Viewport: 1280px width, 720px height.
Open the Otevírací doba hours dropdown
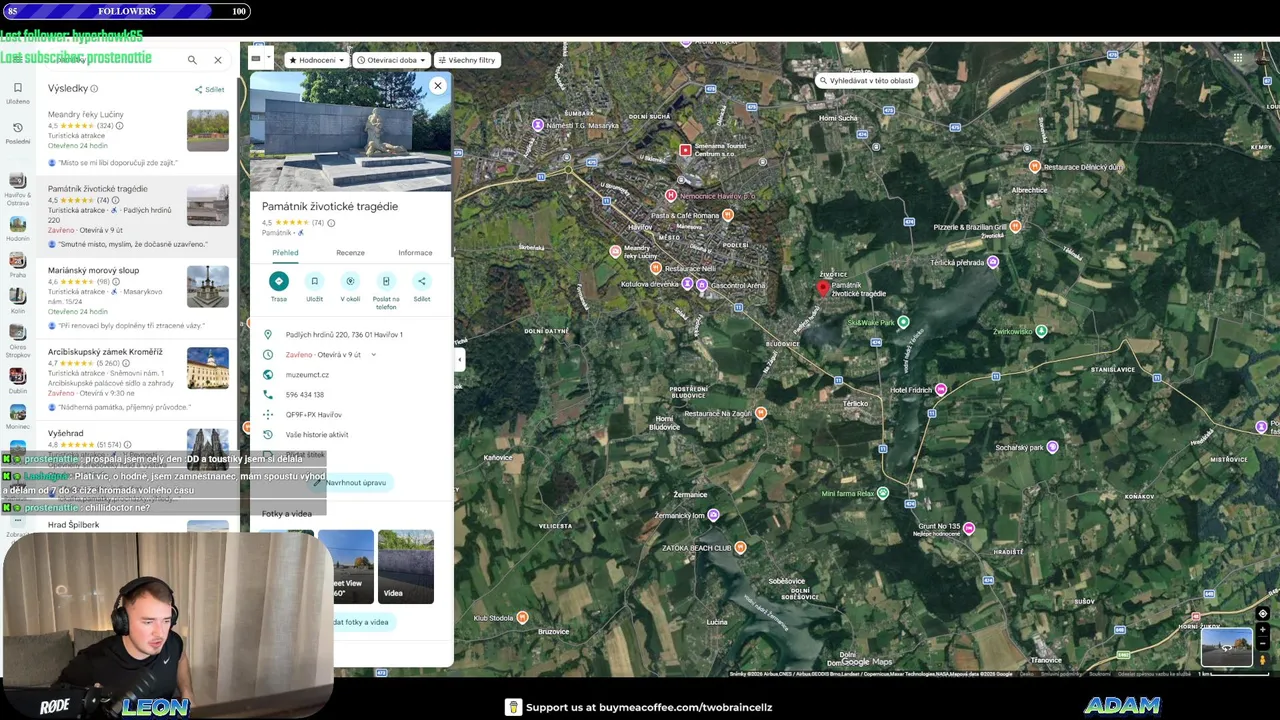pyautogui.click(x=391, y=60)
